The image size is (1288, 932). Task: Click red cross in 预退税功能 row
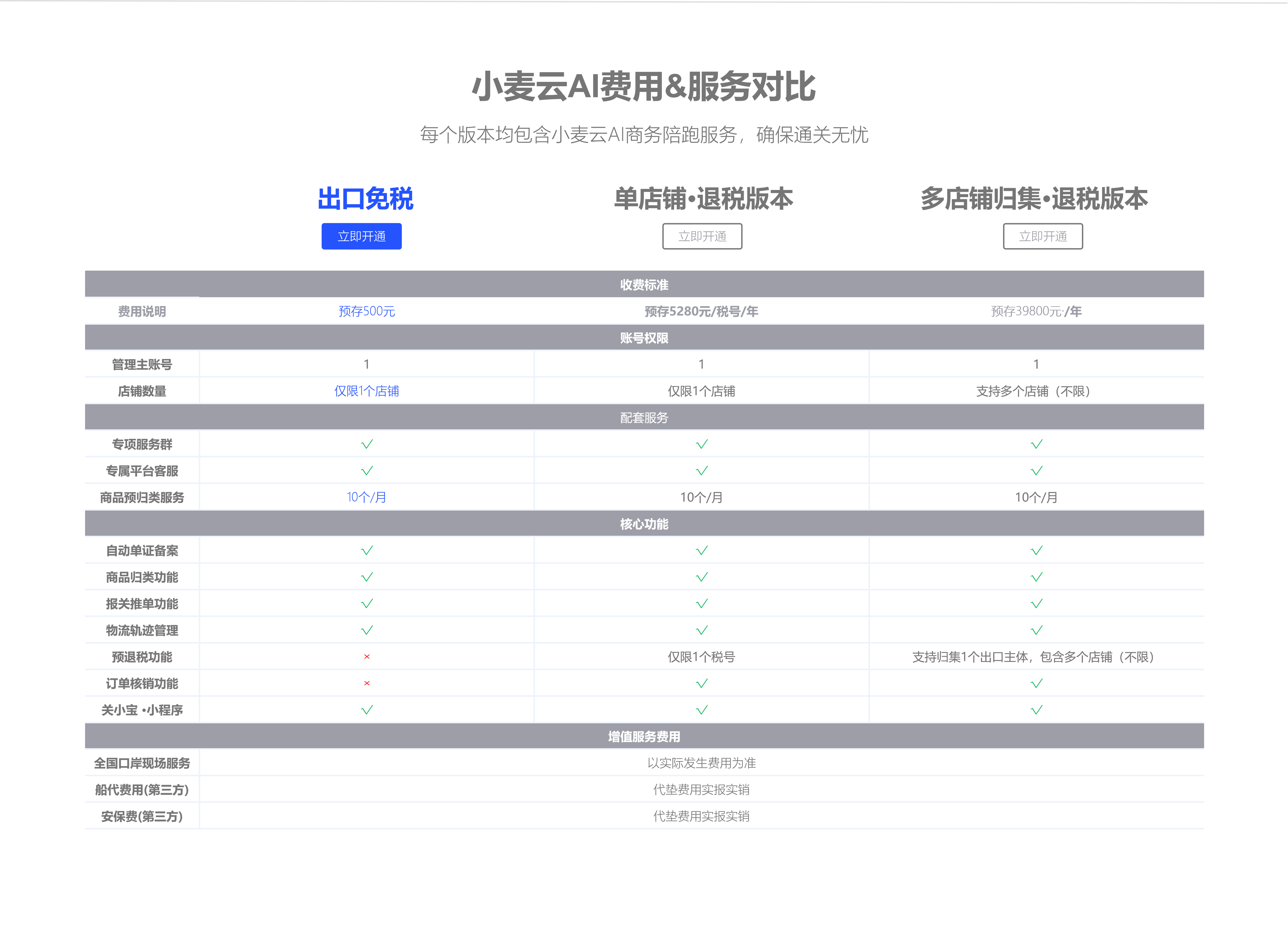[367, 657]
